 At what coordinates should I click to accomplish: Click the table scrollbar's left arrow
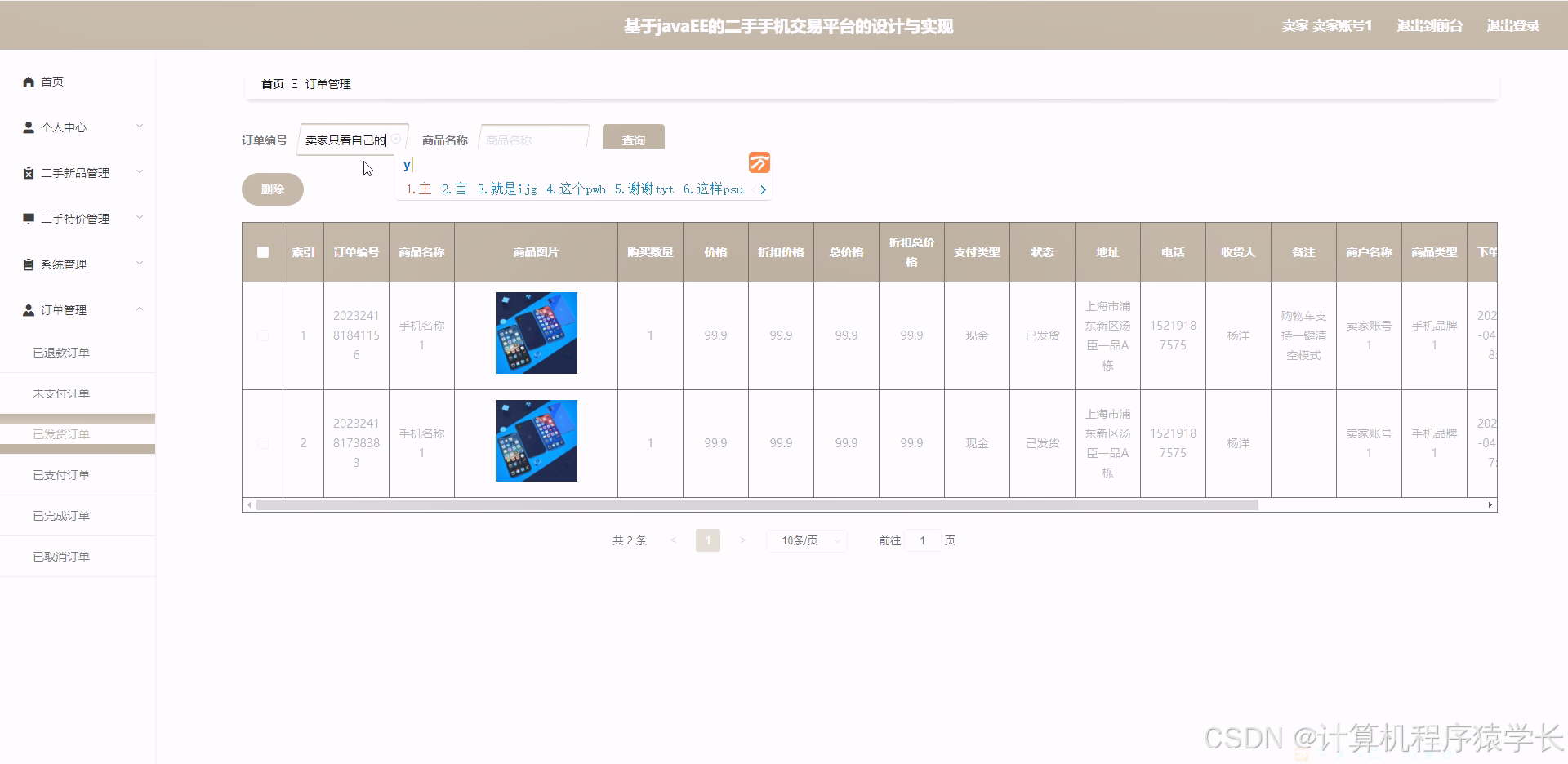point(249,505)
